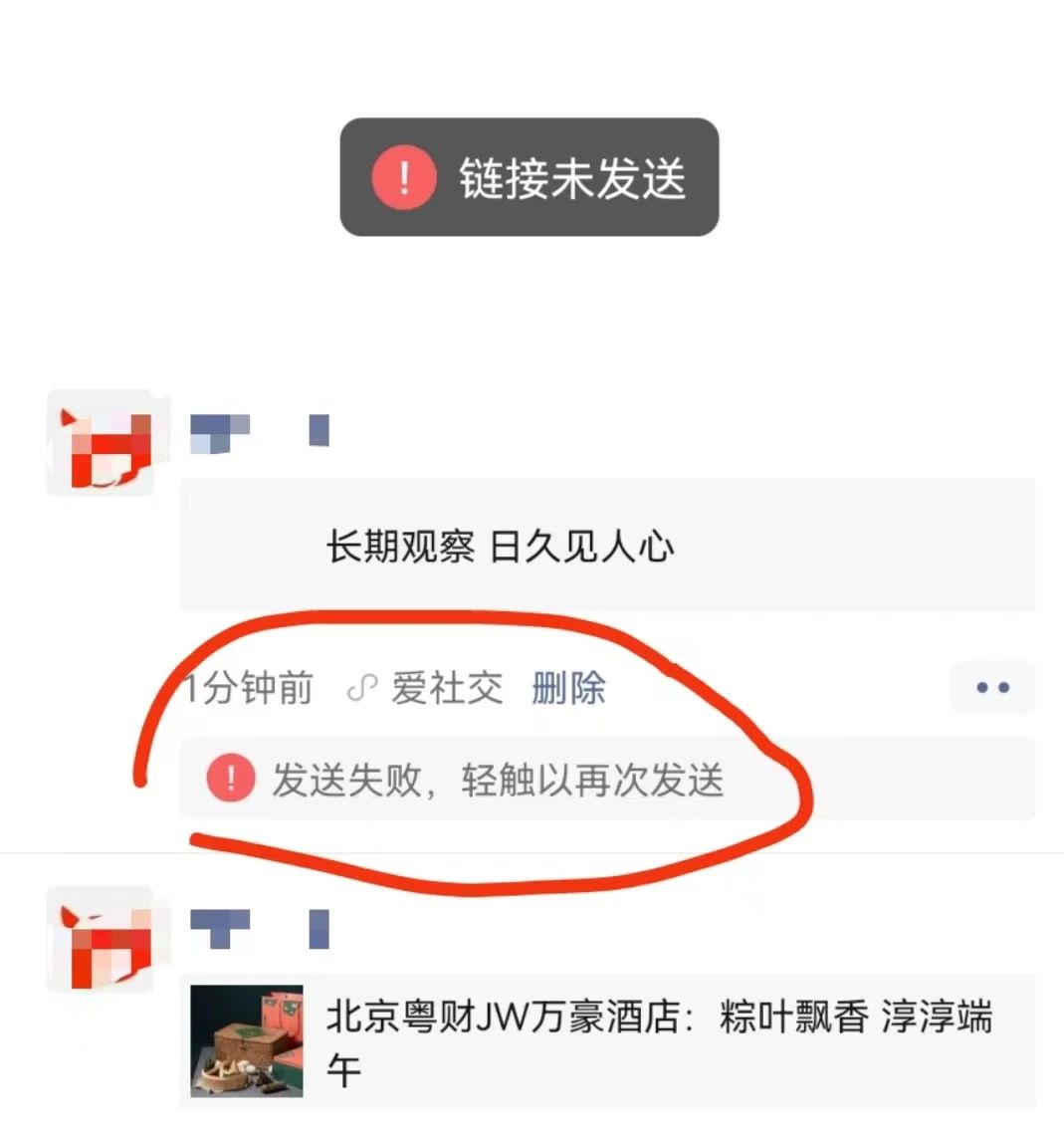Tap the two-dot more options button
This screenshot has height=1133, width=1064.
click(x=992, y=687)
